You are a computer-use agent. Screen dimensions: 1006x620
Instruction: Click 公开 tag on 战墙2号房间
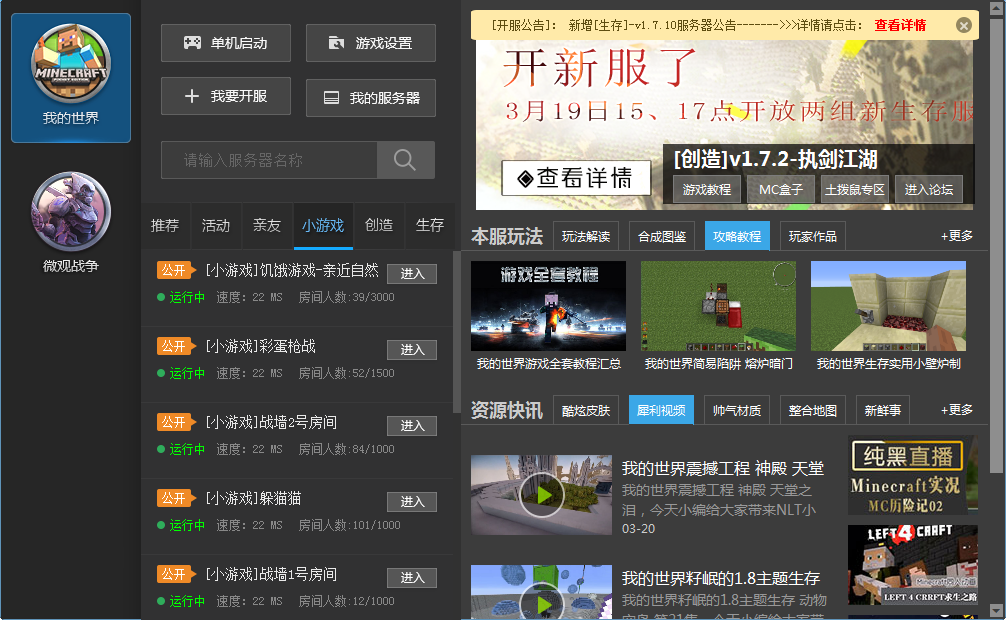point(175,422)
